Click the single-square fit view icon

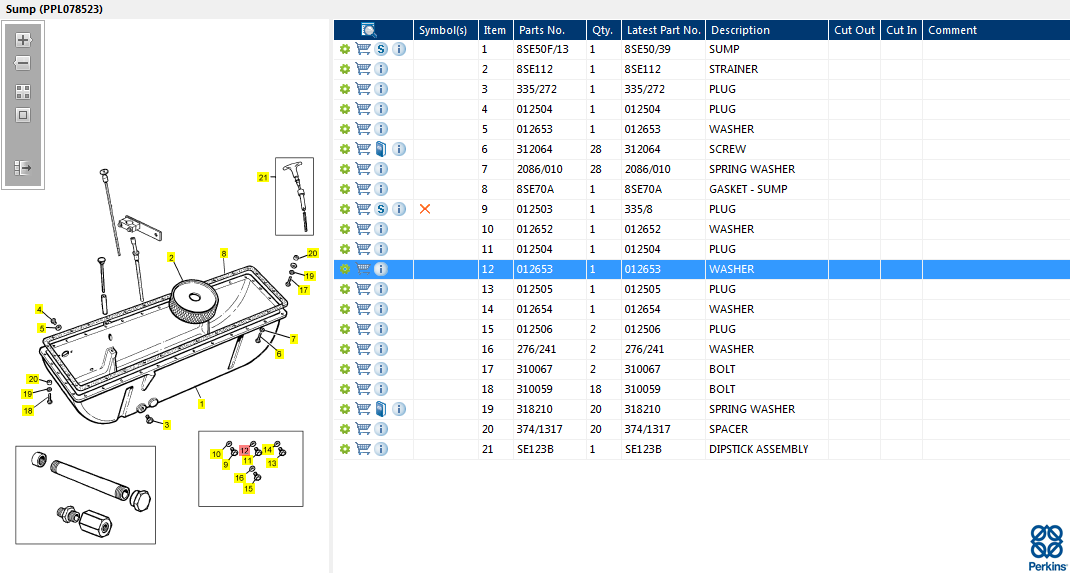tap(23, 115)
